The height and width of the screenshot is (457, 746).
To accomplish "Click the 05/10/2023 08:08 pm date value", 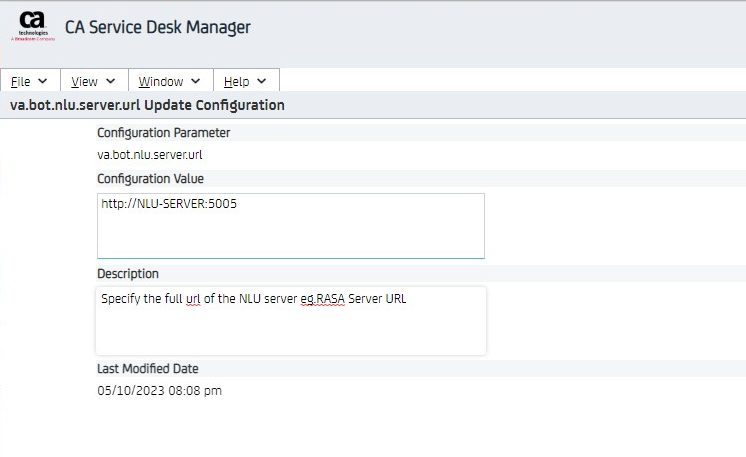I will click(159, 390).
